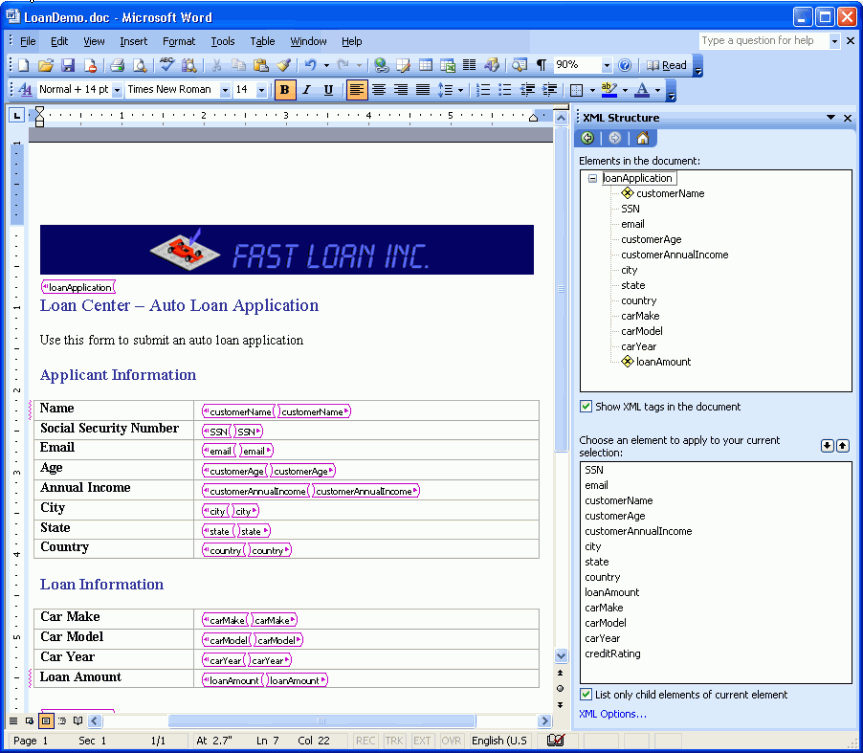The height and width of the screenshot is (753, 863).
Task: Open the Zoom 90% dropdown
Action: (607, 66)
